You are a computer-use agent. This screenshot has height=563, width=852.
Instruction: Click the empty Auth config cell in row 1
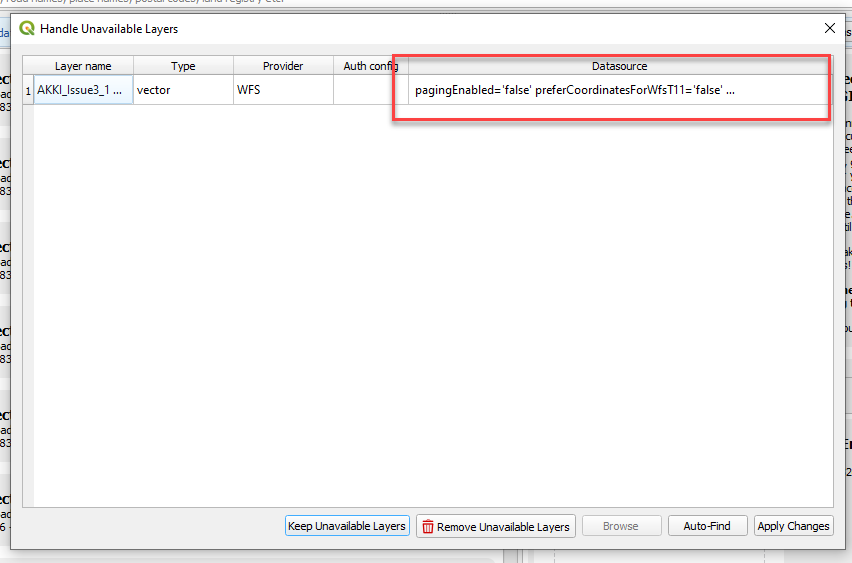pos(371,90)
